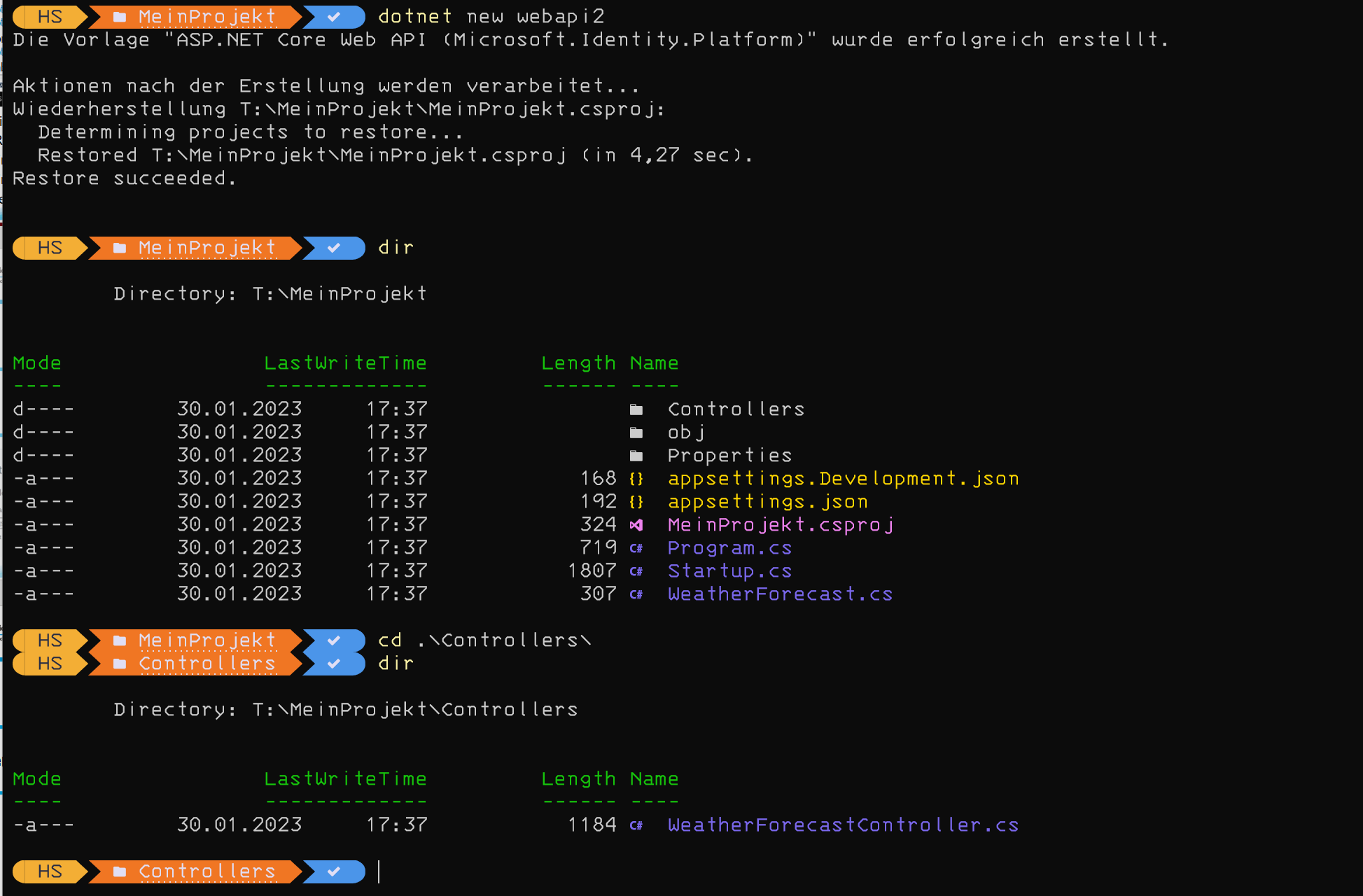Click checkmark status segment of last prompt
This screenshot has height=896, width=1363.
pyautogui.click(x=334, y=871)
